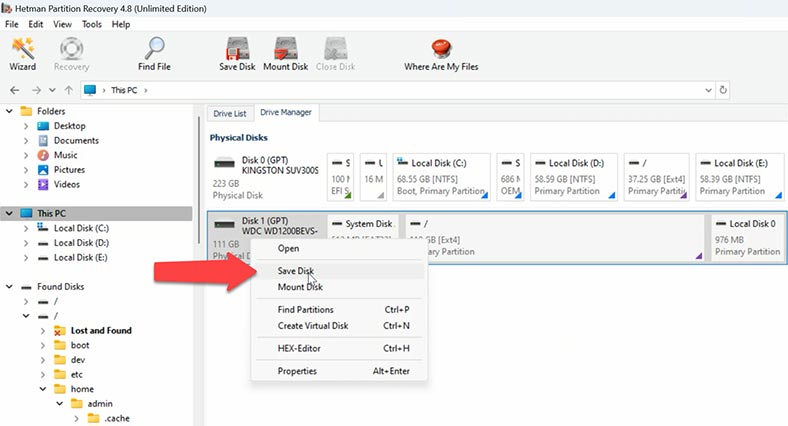Select Local Disk (E:) 58.39 GB partition

[740, 177]
